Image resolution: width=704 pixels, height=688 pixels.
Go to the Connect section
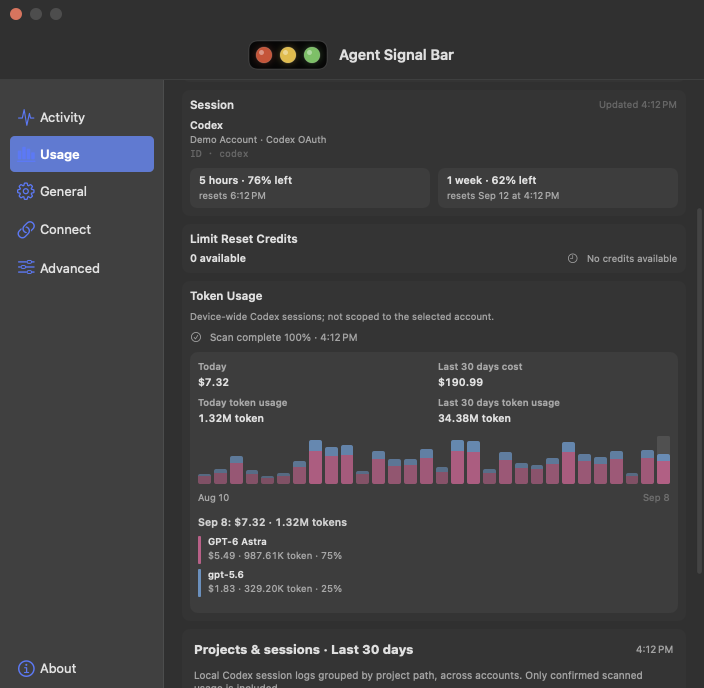coord(82,229)
